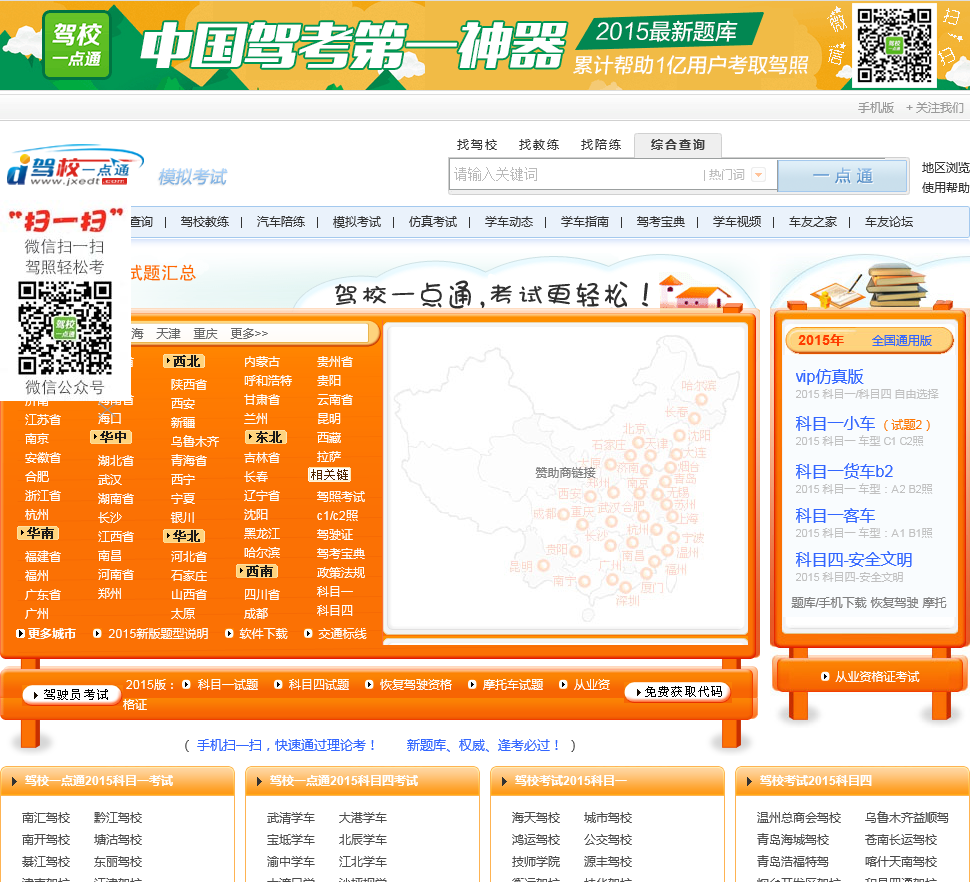Select the 综合查询 search tab
Image resolution: width=970 pixels, height=882 pixels.
[x=677, y=145]
